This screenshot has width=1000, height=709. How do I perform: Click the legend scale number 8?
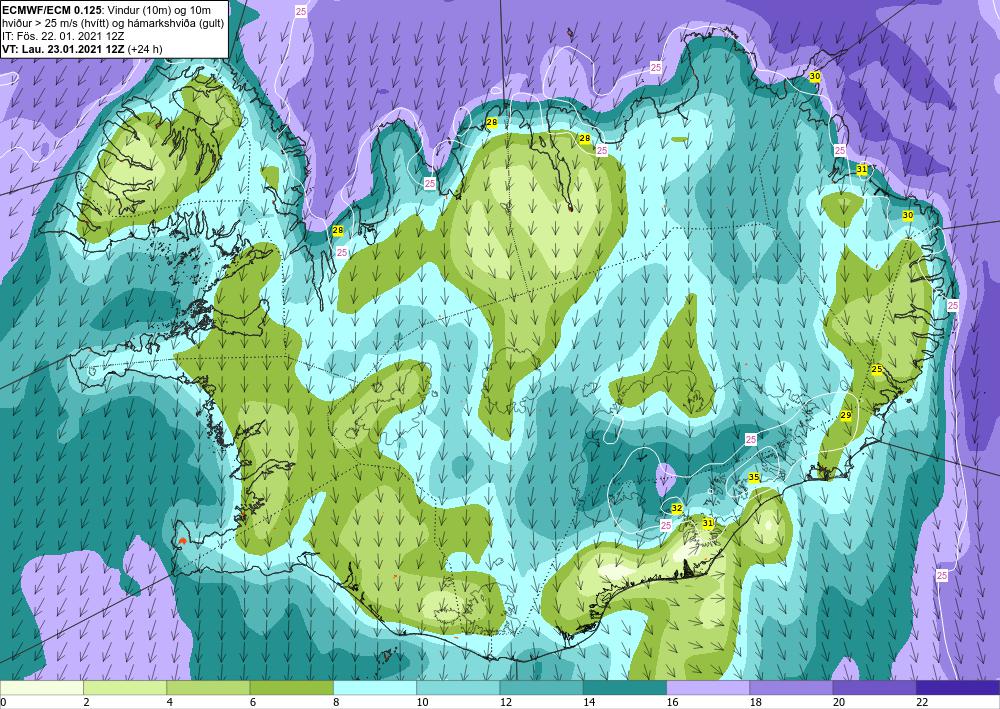(336, 702)
